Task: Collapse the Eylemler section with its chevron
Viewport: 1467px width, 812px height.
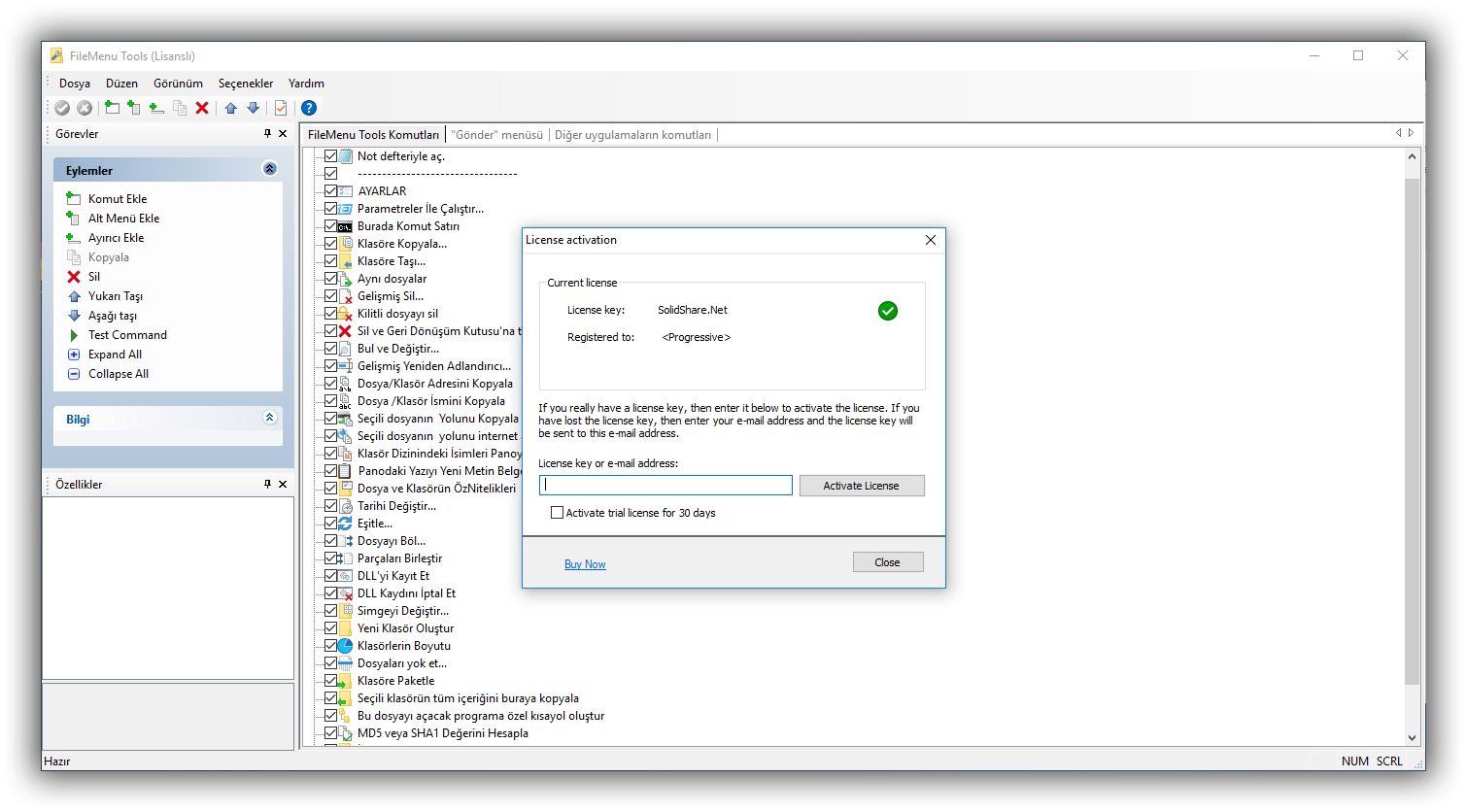Action: coord(270,169)
